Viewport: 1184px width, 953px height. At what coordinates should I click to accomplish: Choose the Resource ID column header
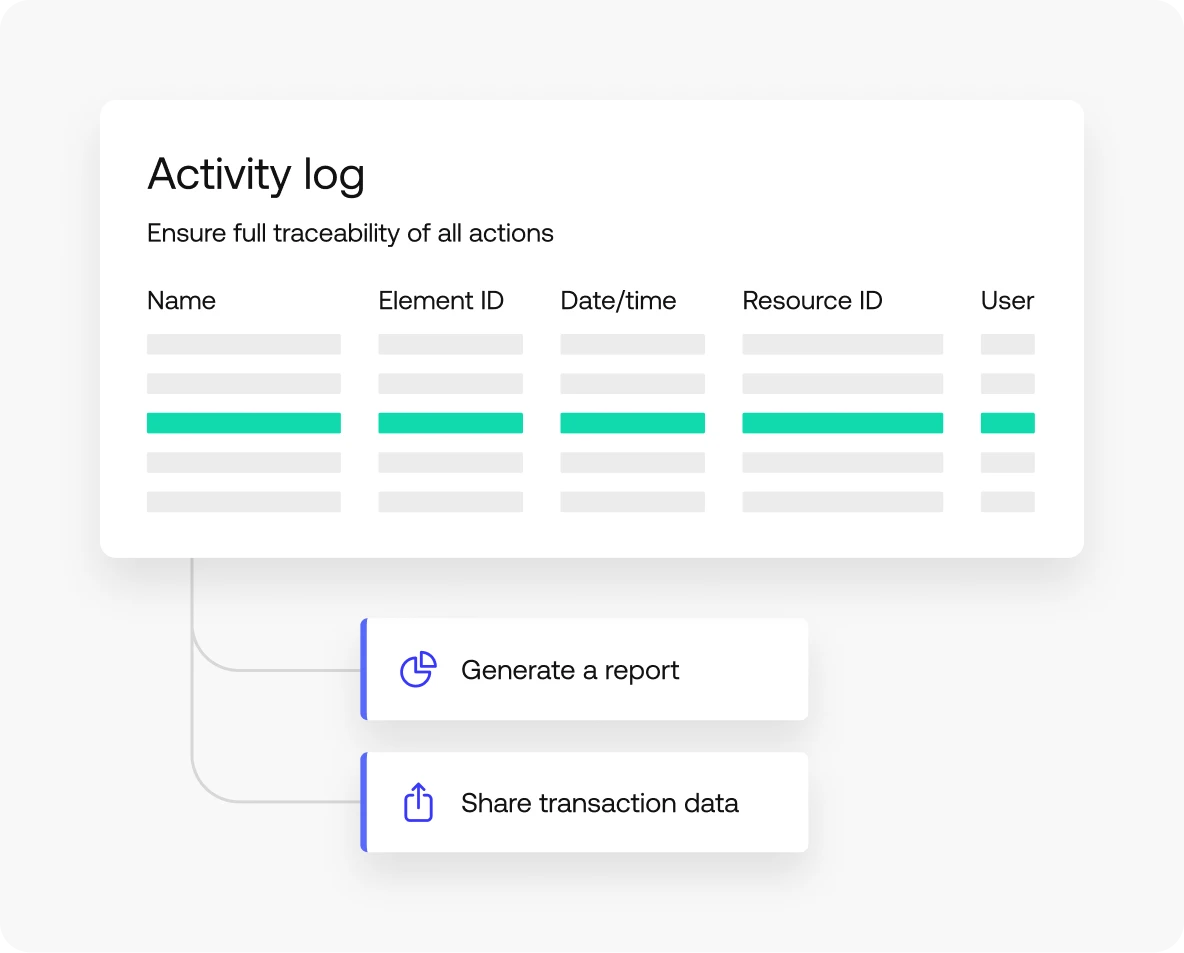(812, 301)
